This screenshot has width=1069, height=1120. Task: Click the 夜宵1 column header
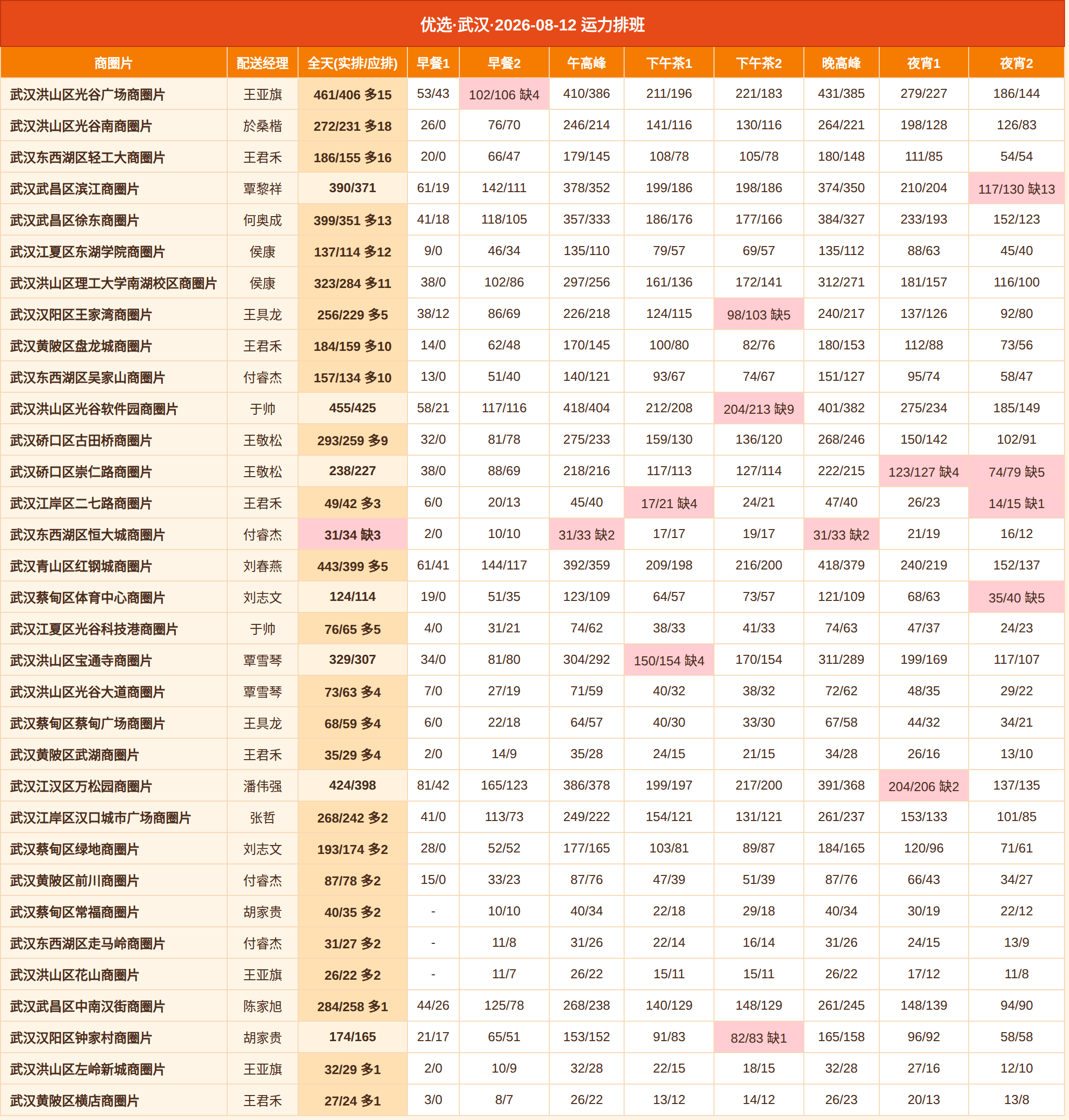click(x=924, y=63)
